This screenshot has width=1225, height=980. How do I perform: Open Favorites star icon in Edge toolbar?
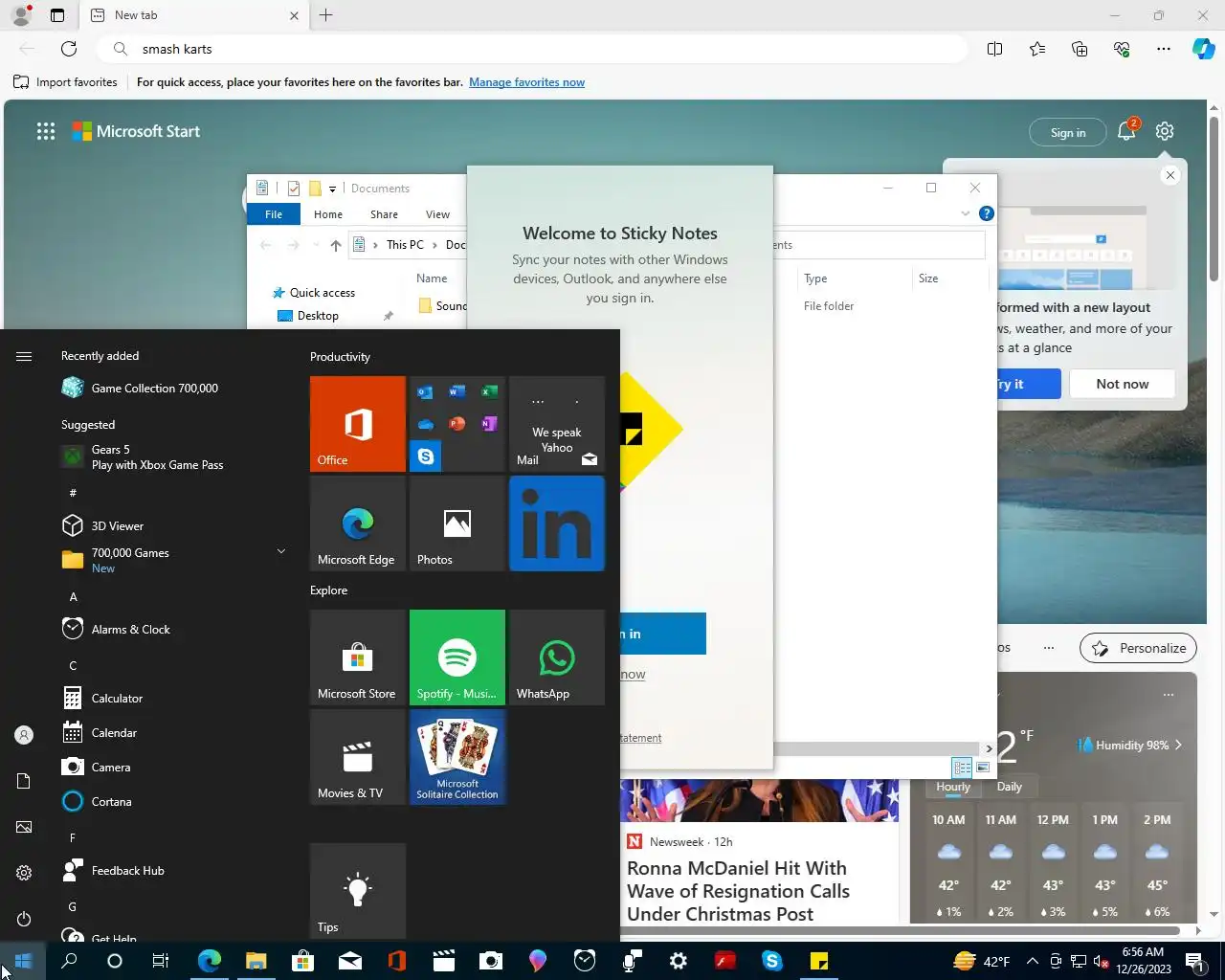click(1037, 49)
